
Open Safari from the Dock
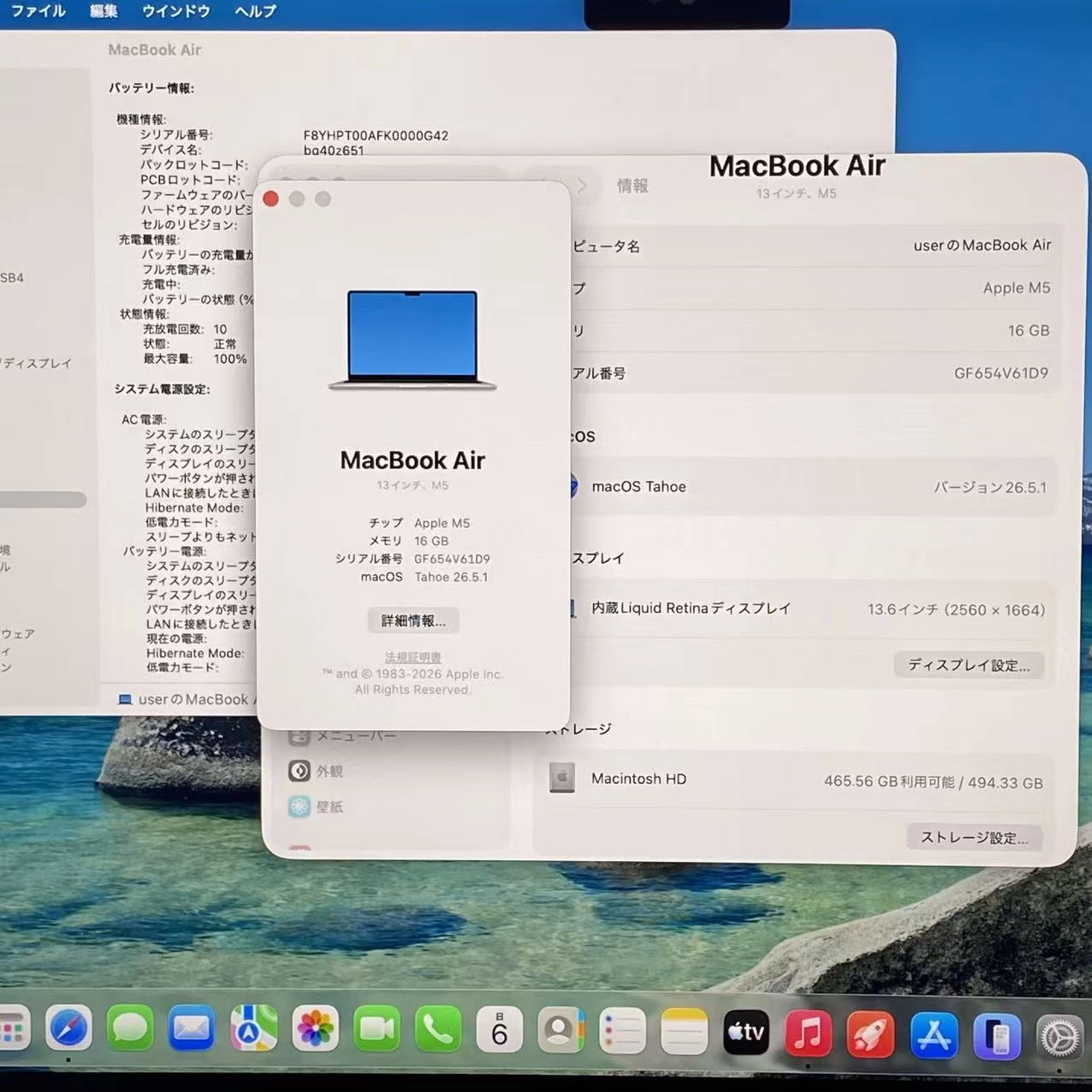tap(68, 1029)
